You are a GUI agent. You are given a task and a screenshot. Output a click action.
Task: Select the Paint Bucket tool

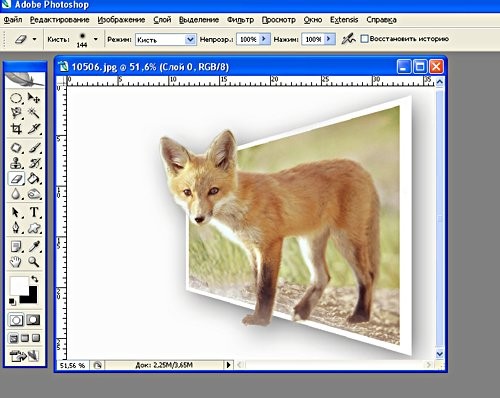tap(34, 179)
